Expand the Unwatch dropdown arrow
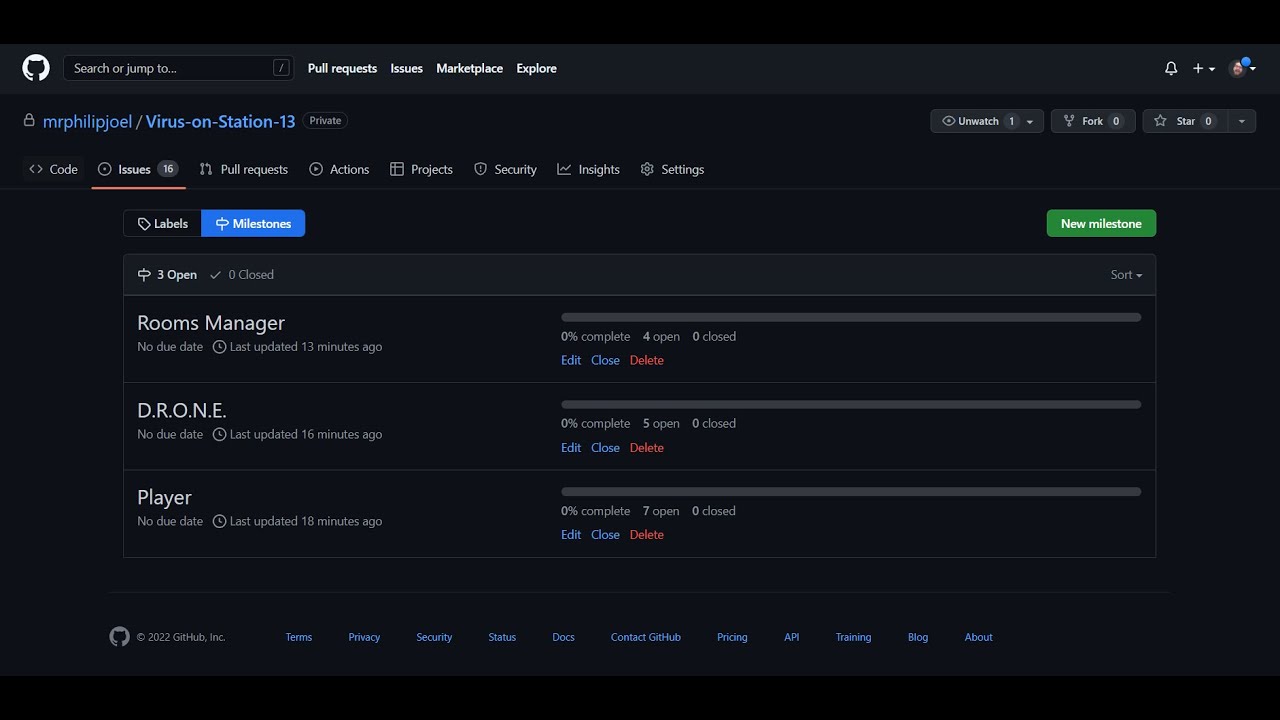Screen dimensions: 1280x720 coord(1031,121)
